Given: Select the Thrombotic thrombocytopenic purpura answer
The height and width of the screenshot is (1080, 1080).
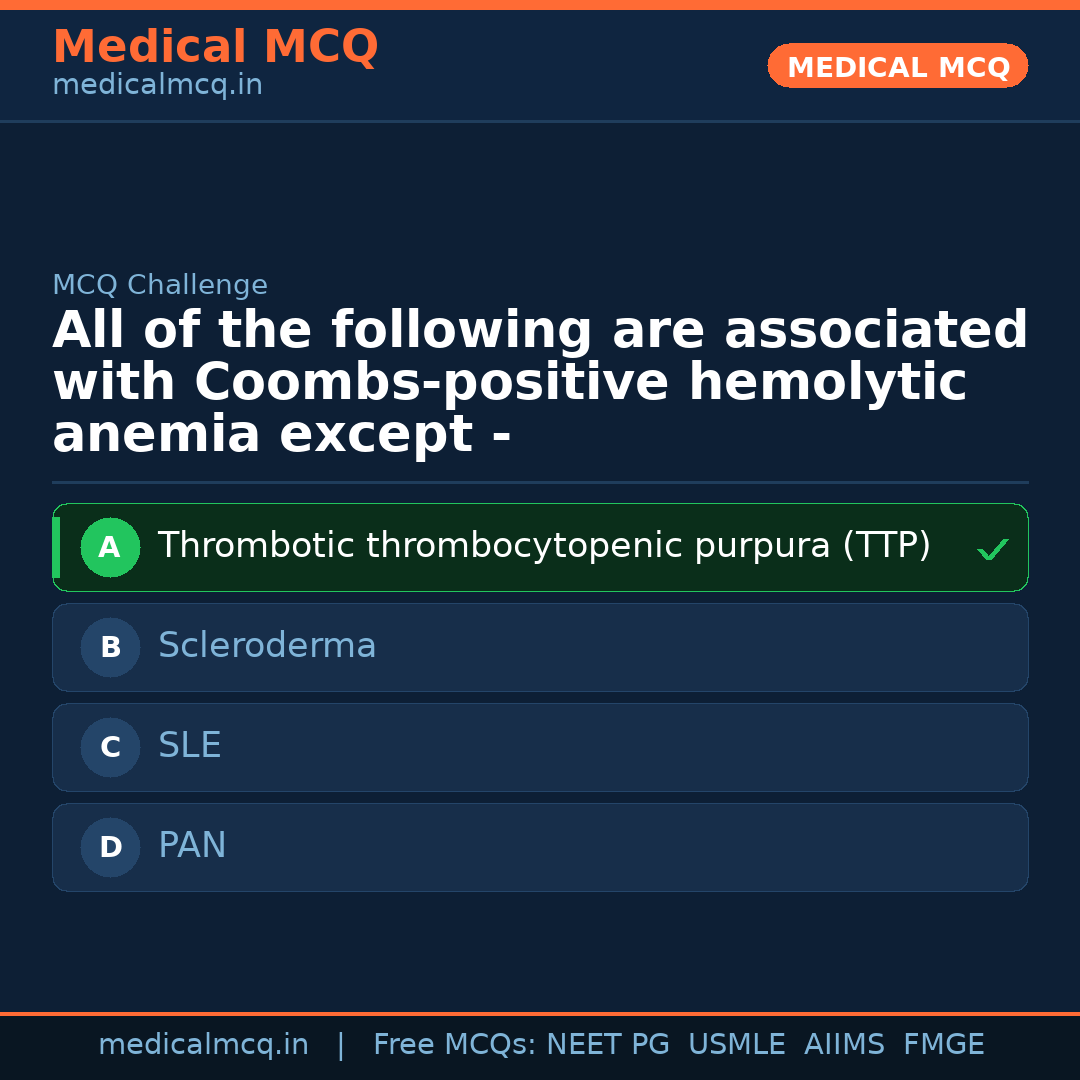Looking at the screenshot, I should coord(544,546).
